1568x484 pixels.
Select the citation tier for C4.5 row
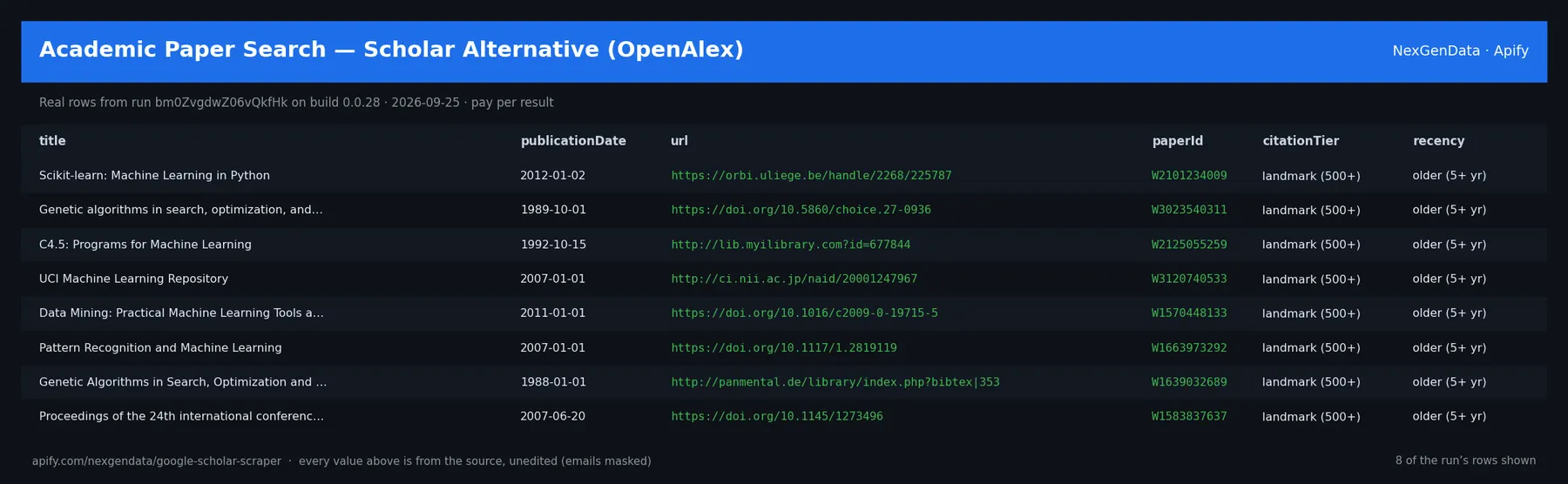click(1311, 245)
